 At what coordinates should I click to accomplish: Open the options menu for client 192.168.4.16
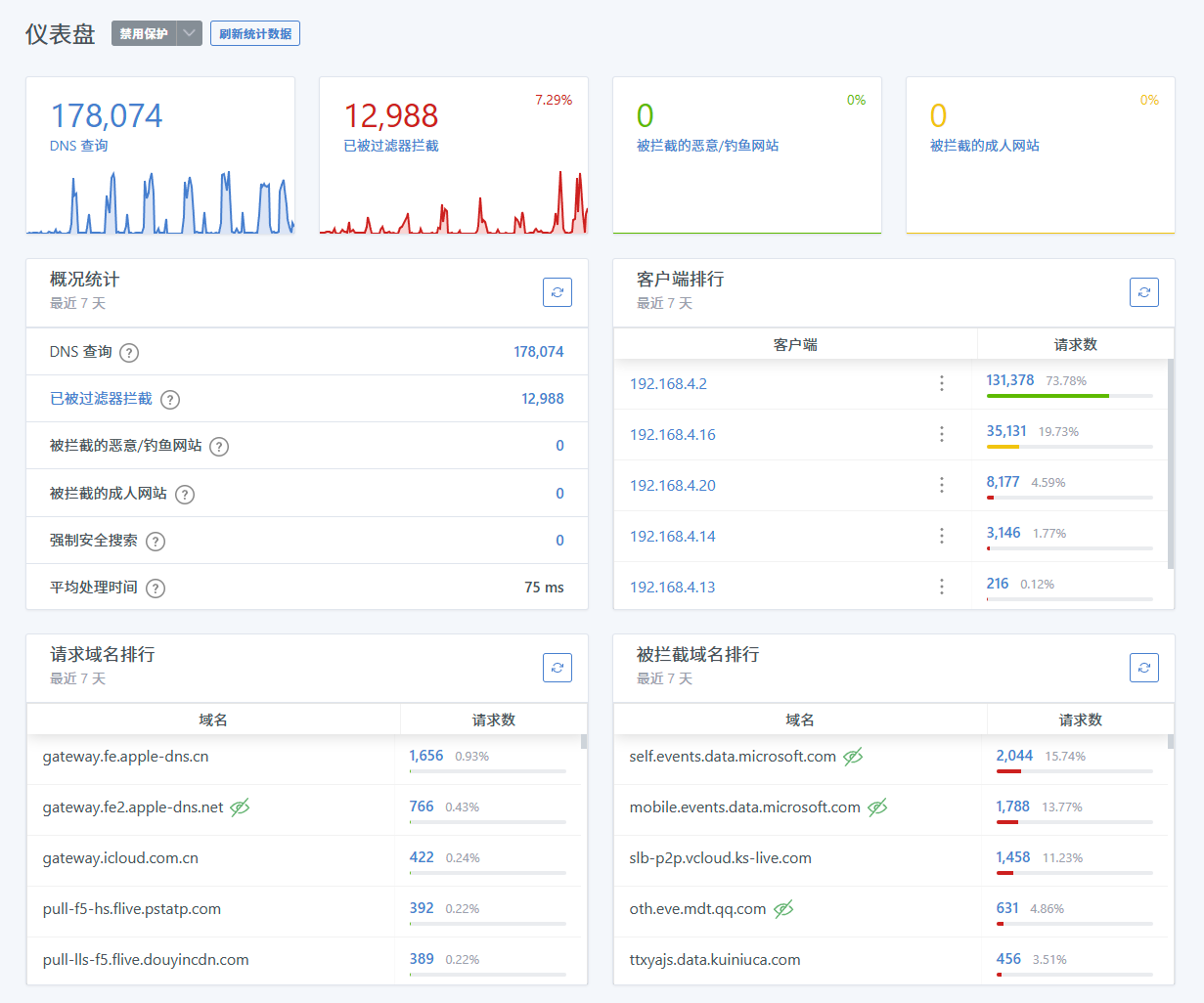click(x=942, y=434)
